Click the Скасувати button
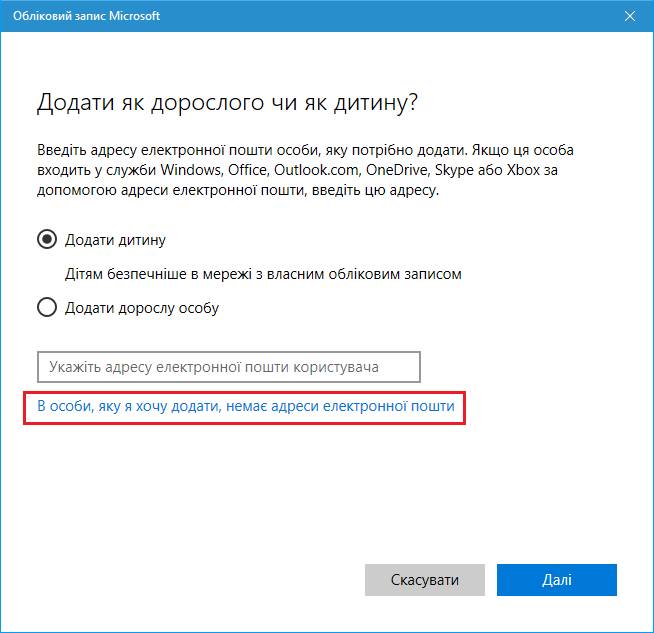Screen dimensions: 654x633 click(425, 580)
